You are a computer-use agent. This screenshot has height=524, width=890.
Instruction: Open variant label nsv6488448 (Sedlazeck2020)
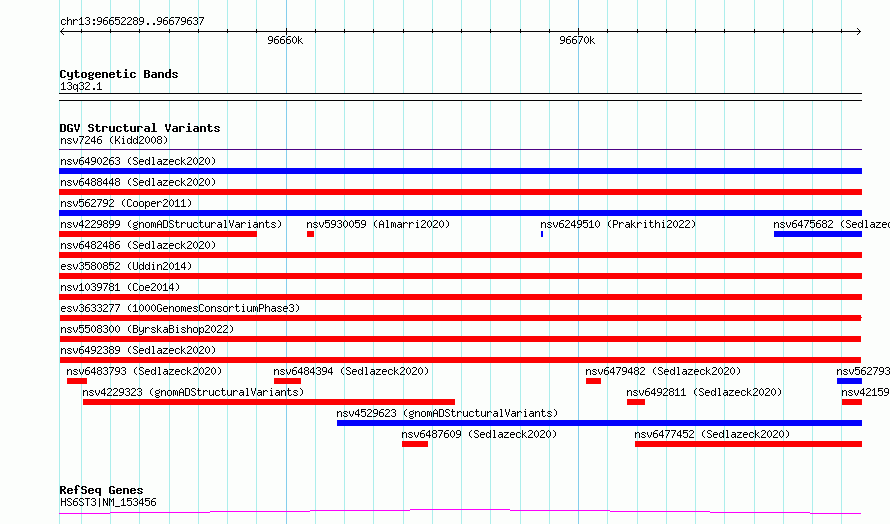pyautogui.click(x=138, y=182)
